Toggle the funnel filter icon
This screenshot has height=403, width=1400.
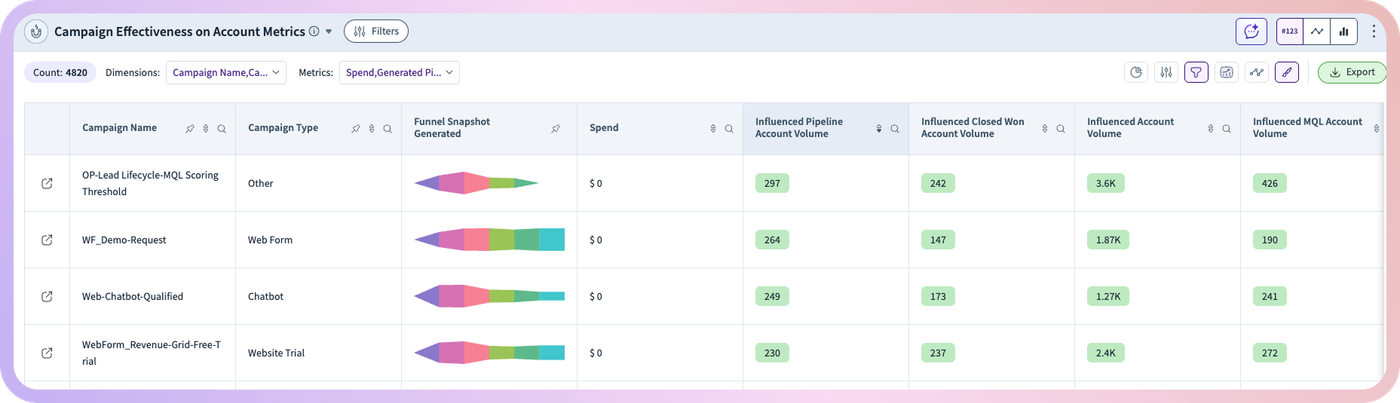tap(1196, 72)
